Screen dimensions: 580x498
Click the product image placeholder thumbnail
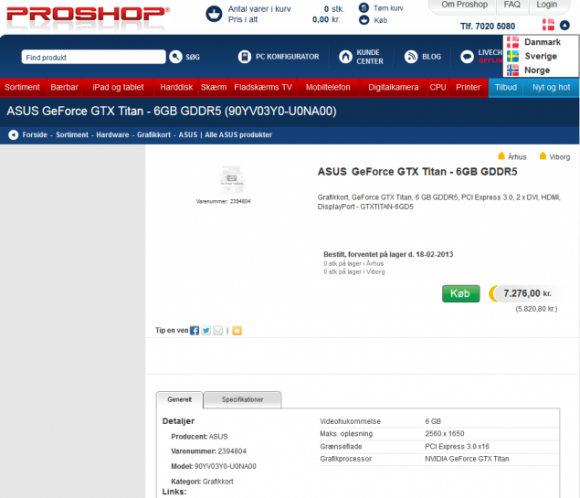click(x=232, y=180)
